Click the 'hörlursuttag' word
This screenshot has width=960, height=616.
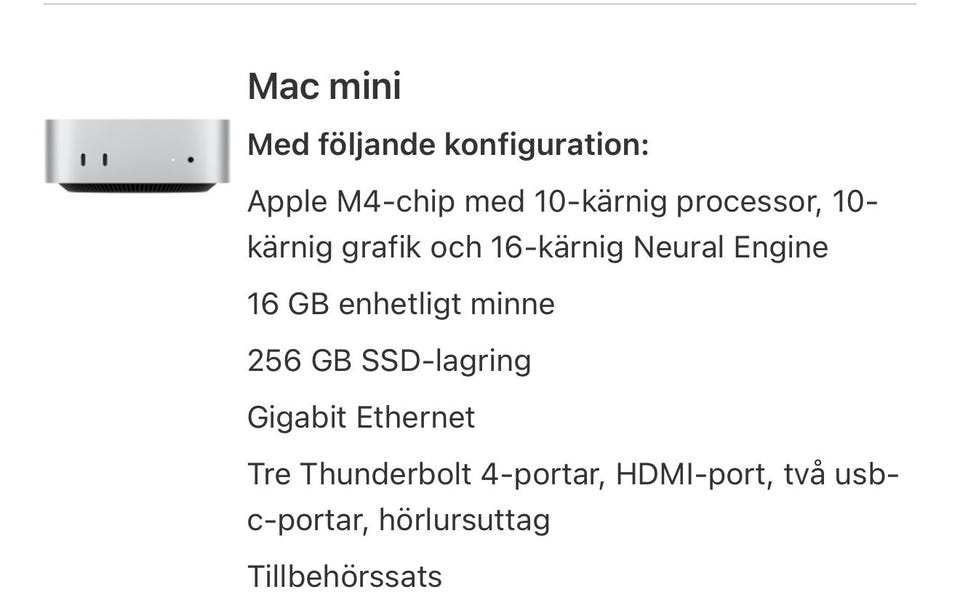[x=465, y=520]
